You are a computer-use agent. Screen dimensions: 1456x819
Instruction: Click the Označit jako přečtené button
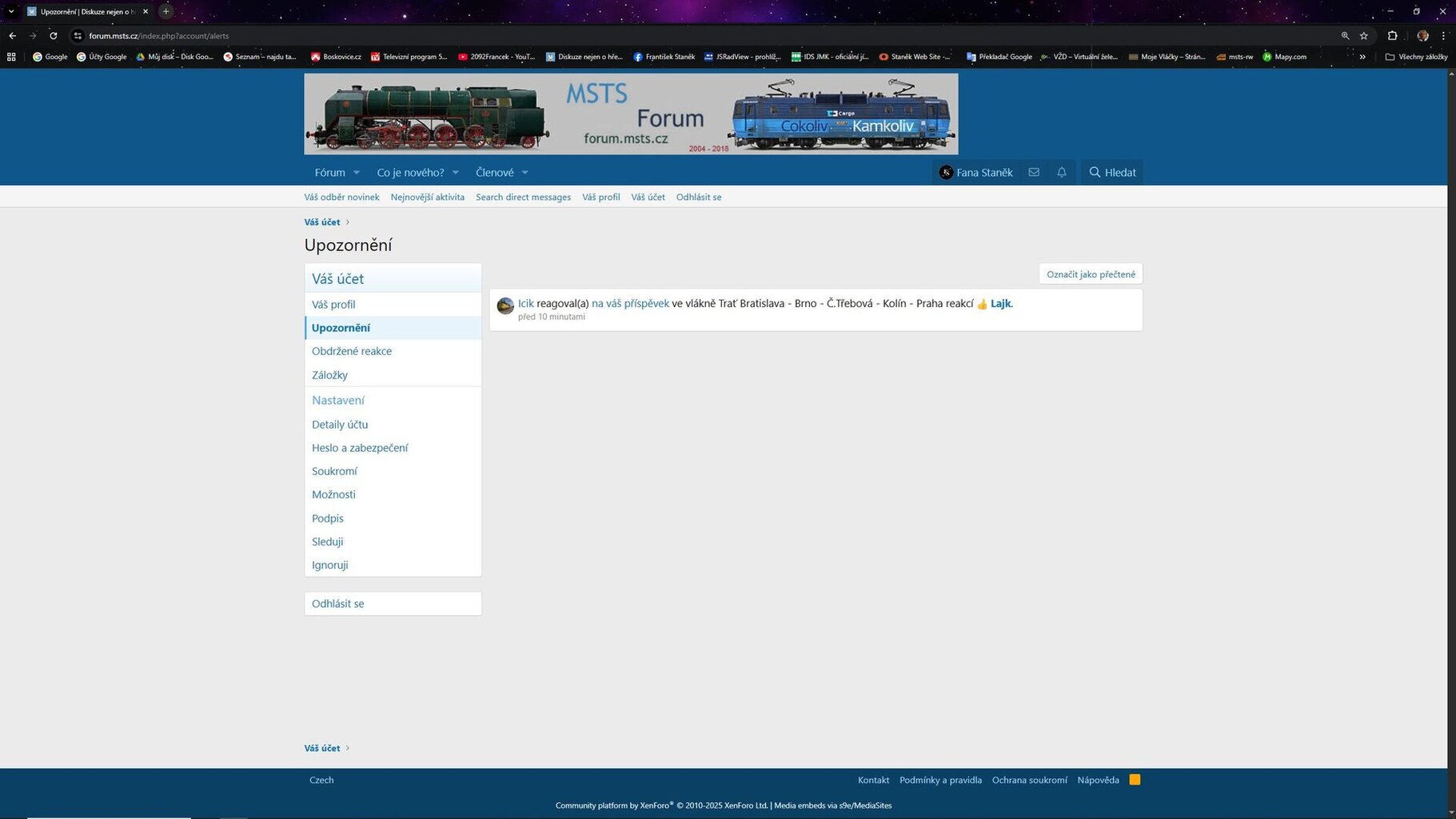pyautogui.click(x=1091, y=274)
